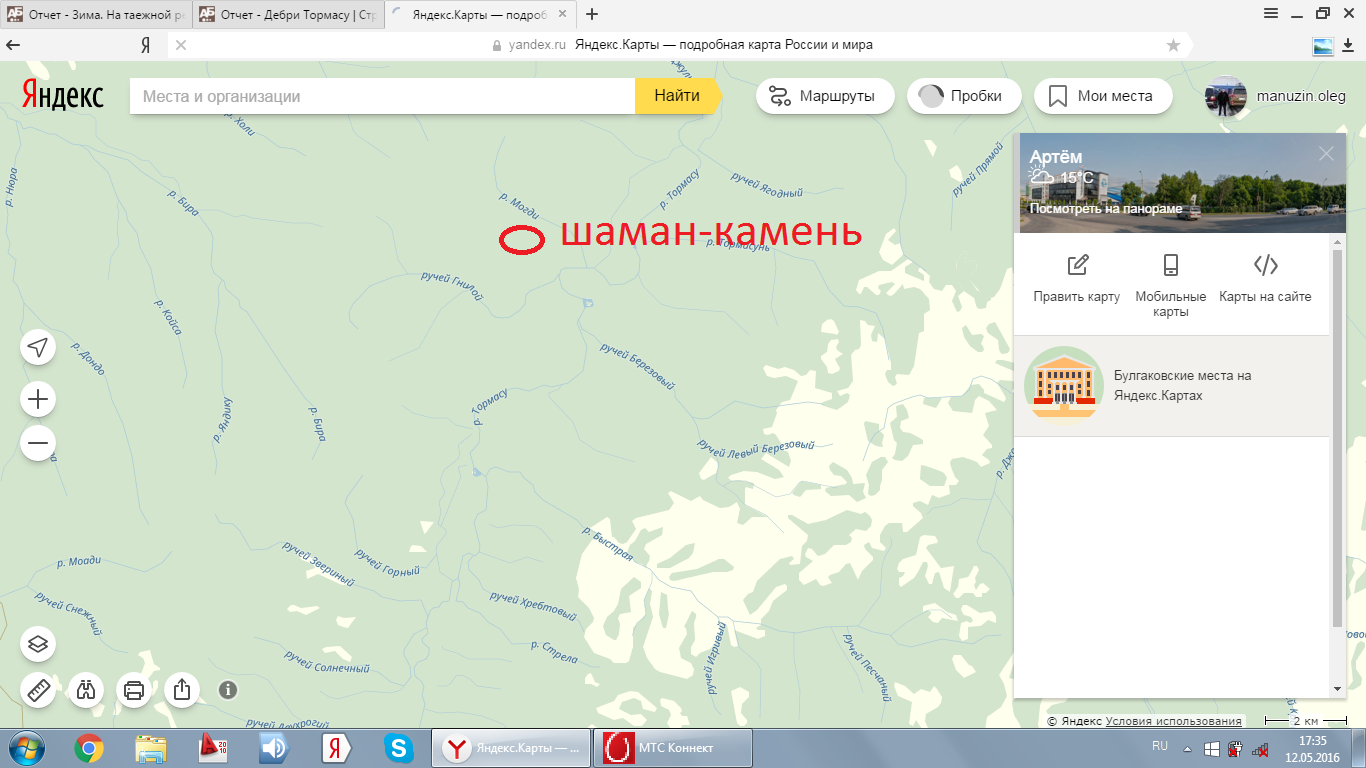Open Мои места bookmarks

1103,96
